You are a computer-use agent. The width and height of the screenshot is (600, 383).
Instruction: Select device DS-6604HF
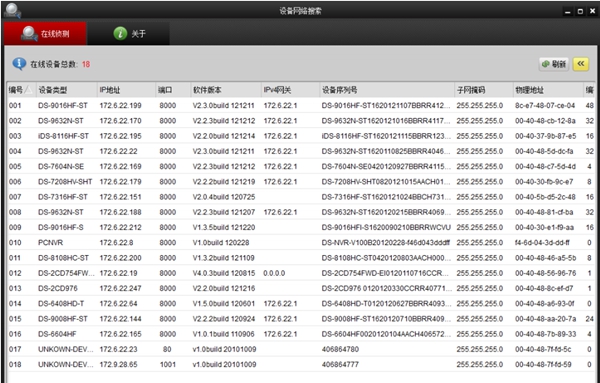coord(57,334)
